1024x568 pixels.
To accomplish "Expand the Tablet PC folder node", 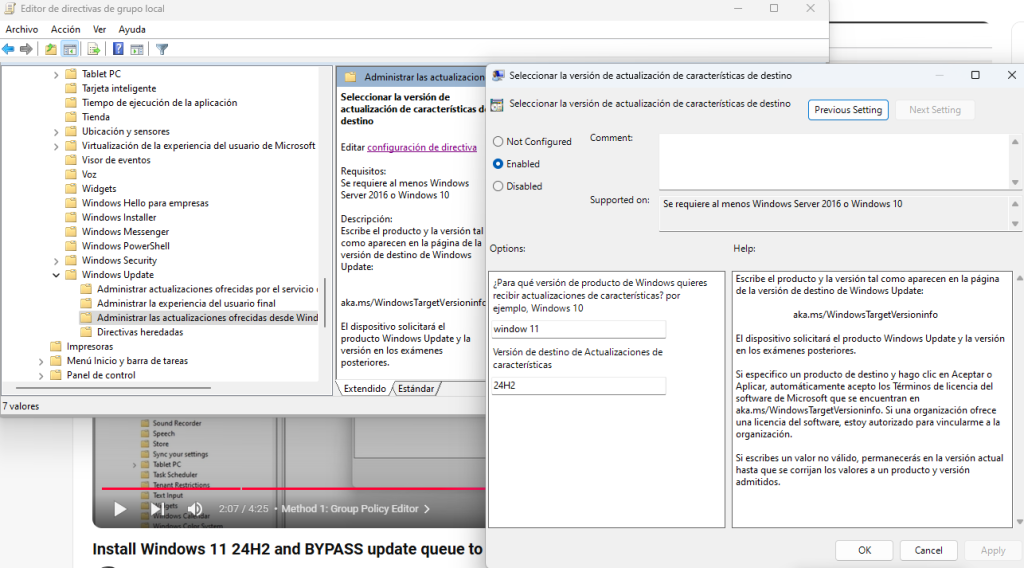I will click(x=56, y=74).
